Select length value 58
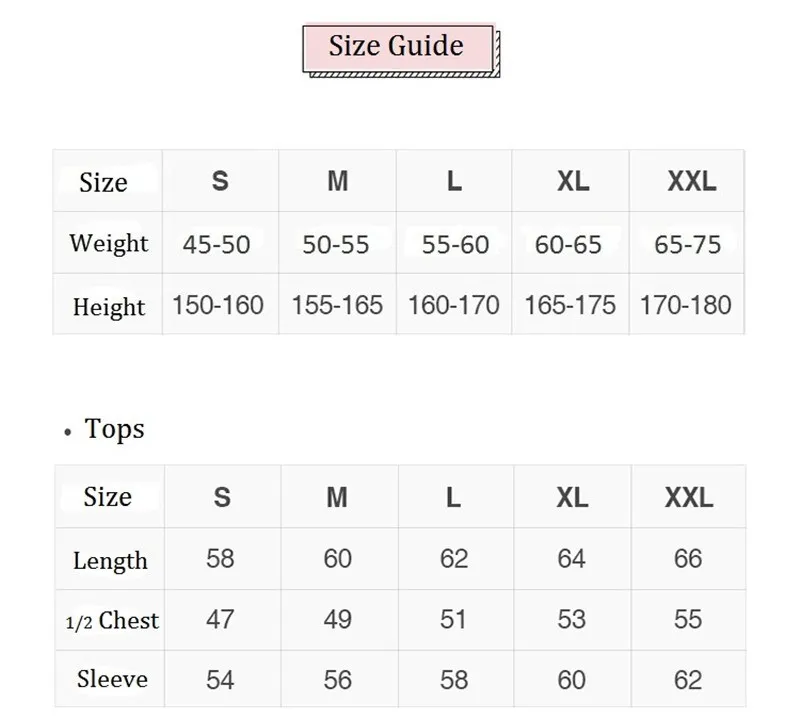800x718 pixels. tap(220, 558)
